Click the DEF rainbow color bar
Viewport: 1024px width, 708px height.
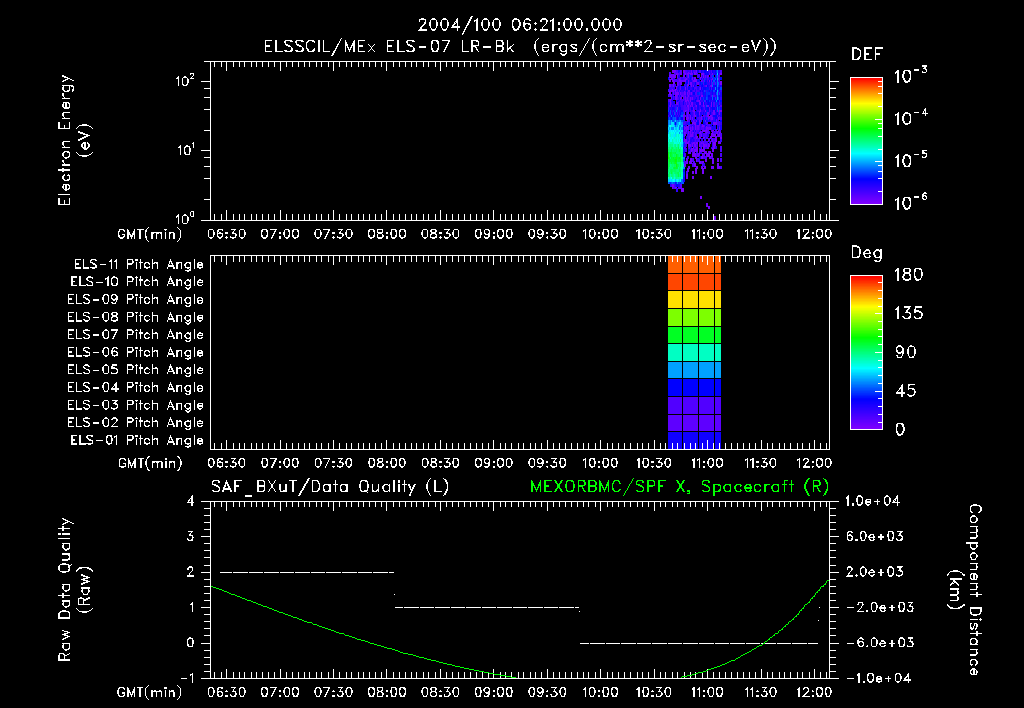pos(866,140)
